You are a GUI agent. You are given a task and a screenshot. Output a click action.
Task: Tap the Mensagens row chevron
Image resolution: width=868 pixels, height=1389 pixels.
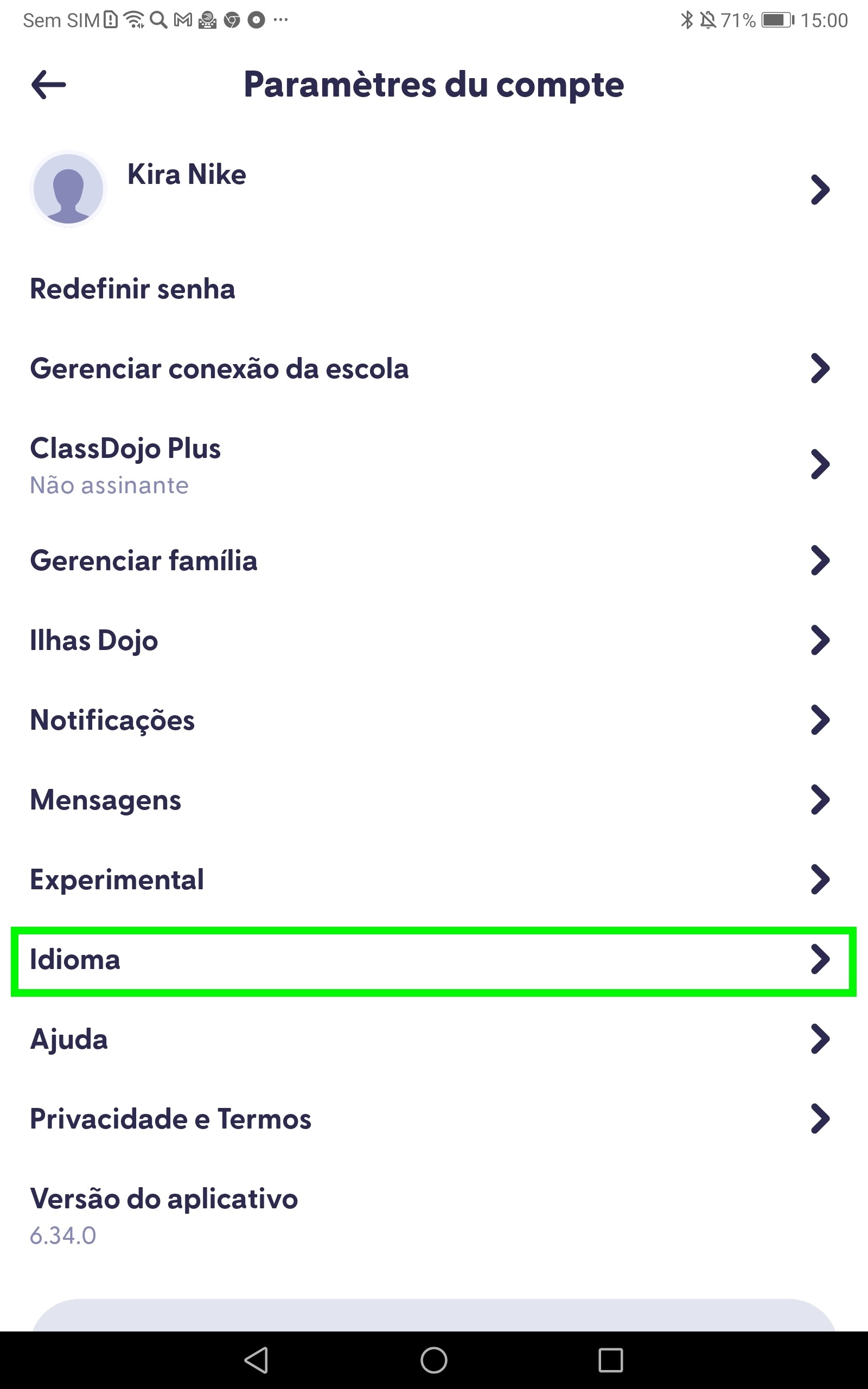click(x=820, y=800)
